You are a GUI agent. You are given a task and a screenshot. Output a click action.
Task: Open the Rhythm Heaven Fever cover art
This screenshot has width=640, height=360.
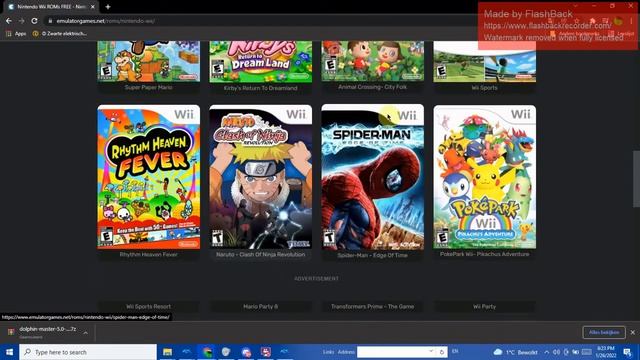point(149,177)
